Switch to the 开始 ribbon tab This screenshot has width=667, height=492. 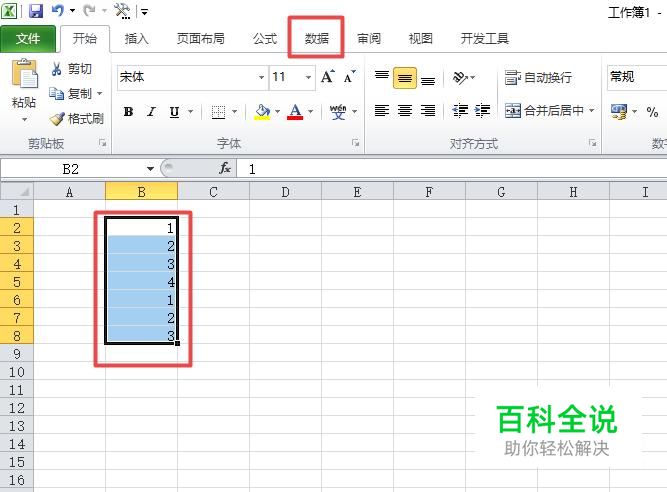pyautogui.click(x=85, y=39)
